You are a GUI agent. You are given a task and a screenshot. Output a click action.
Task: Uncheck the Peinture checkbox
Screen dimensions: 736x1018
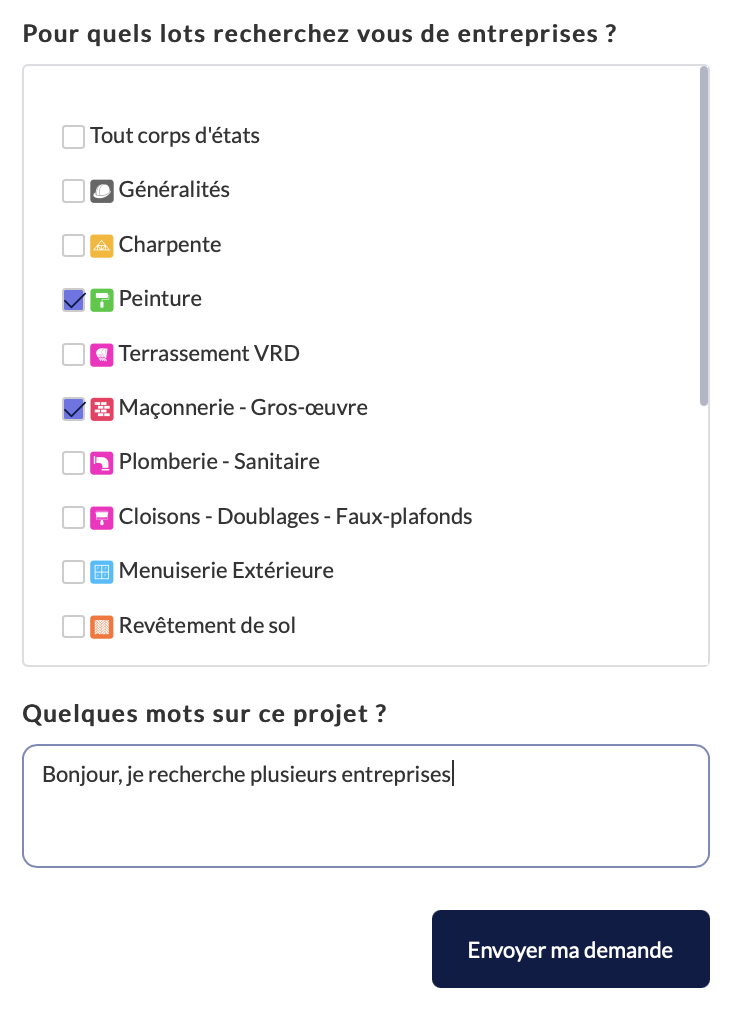point(73,300)
